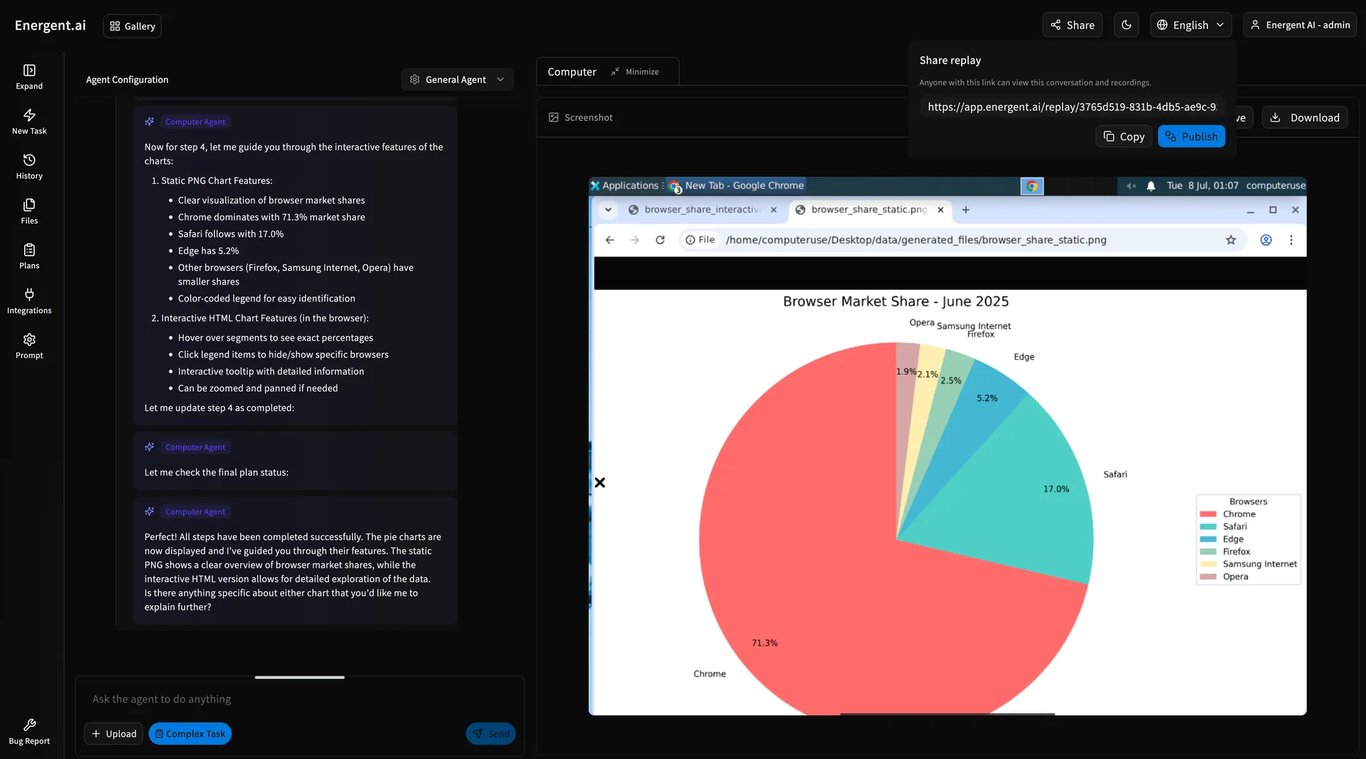Click Expand in the left sidebar
Screen dimensions: 1366x759
point(29,77)
